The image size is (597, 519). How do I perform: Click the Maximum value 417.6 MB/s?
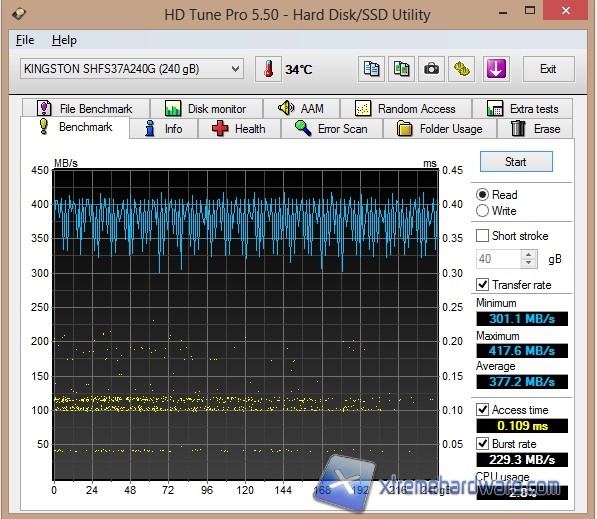[522, 351]
